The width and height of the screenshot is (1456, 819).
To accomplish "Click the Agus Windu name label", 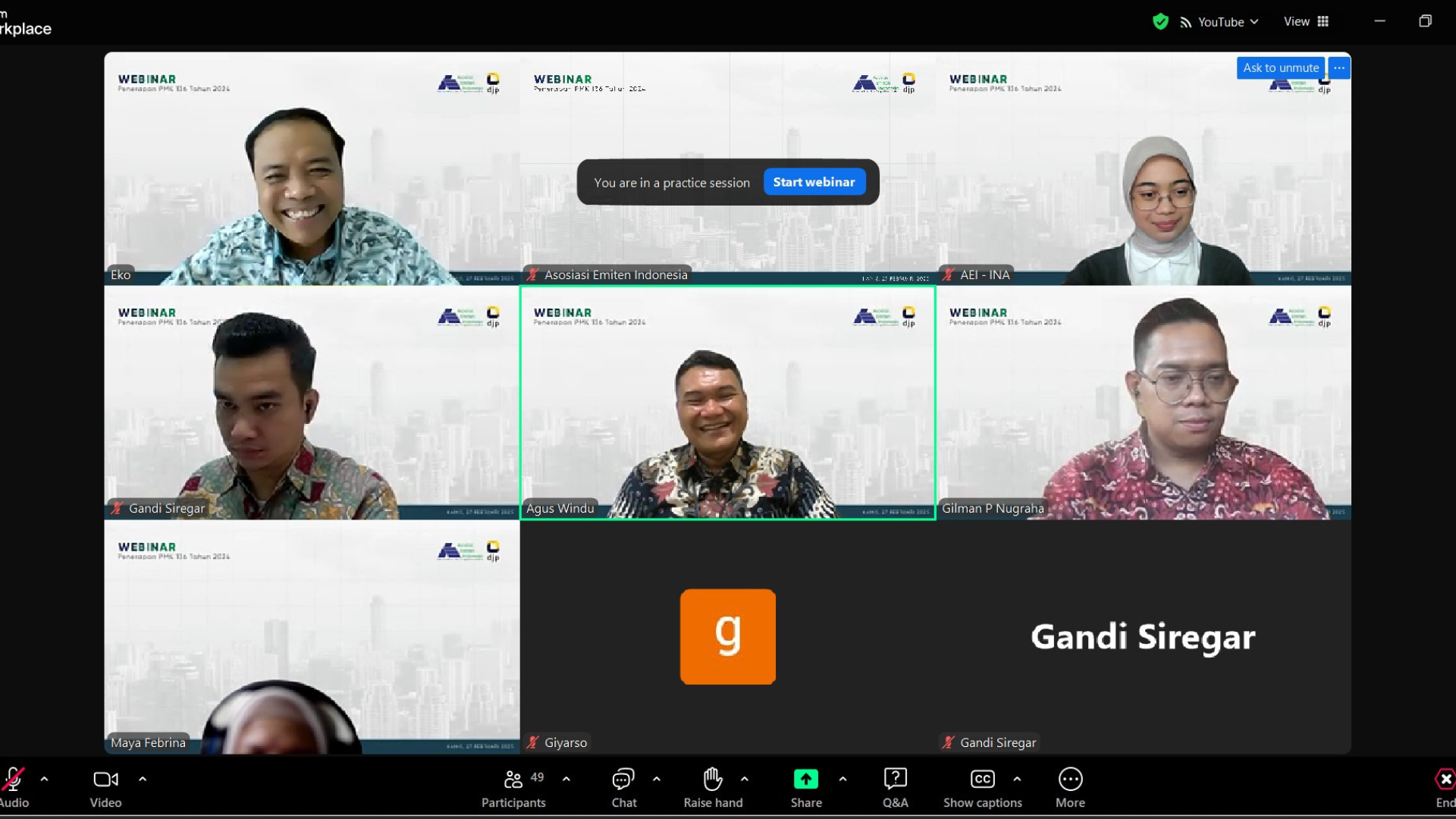I will (x=560, y=508).
